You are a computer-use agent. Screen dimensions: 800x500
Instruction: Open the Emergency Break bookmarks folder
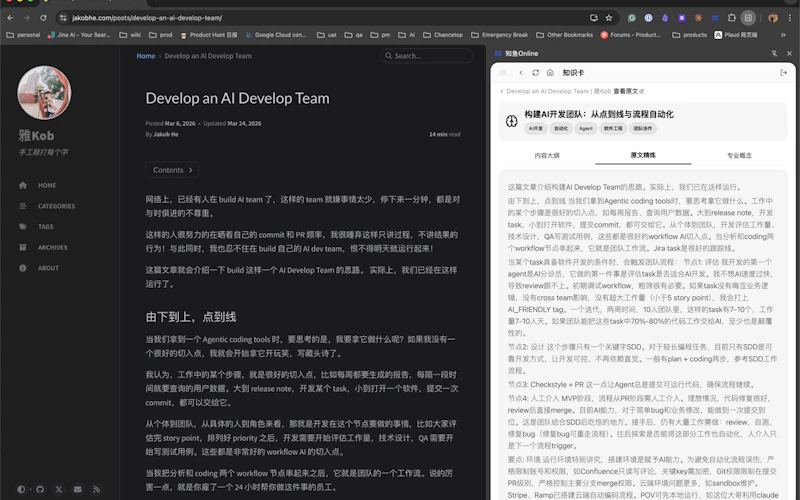point(499,35)
